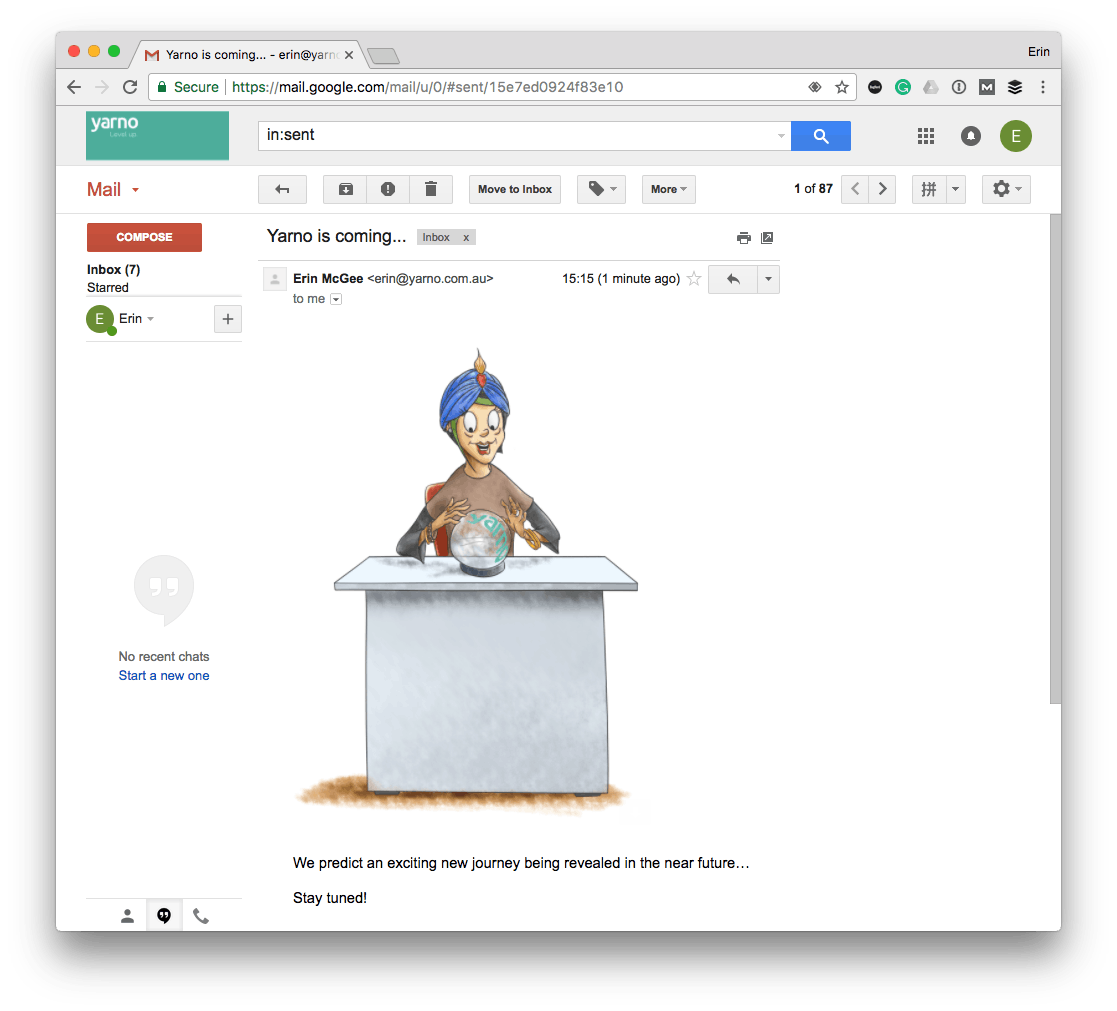
Task: Report spam using the exclamation icon
Action: coord(388,190)
